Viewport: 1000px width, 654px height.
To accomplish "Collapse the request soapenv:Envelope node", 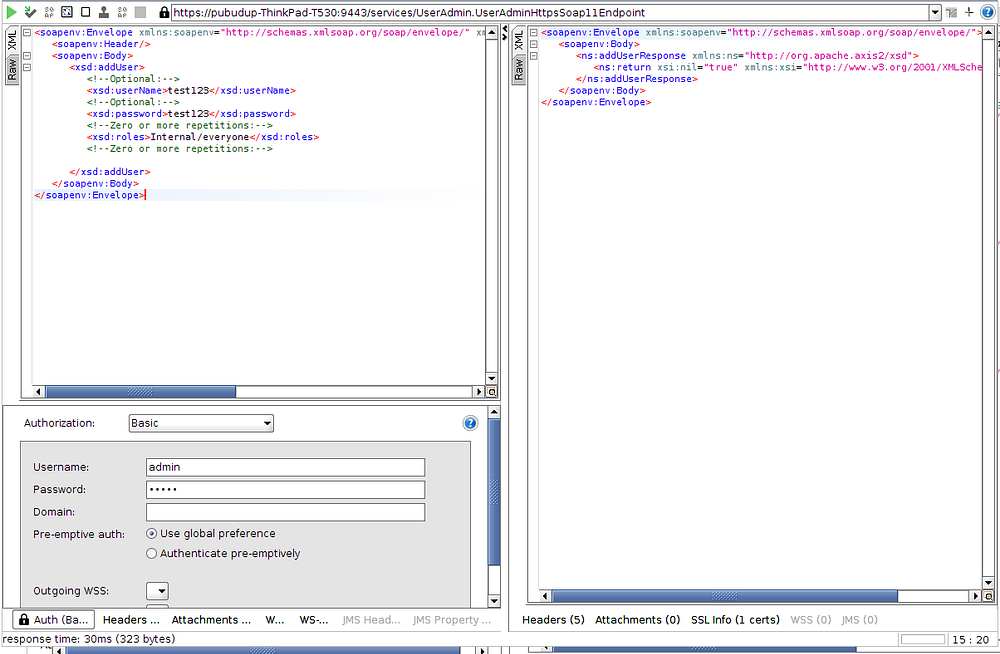I will click(27, 33).
